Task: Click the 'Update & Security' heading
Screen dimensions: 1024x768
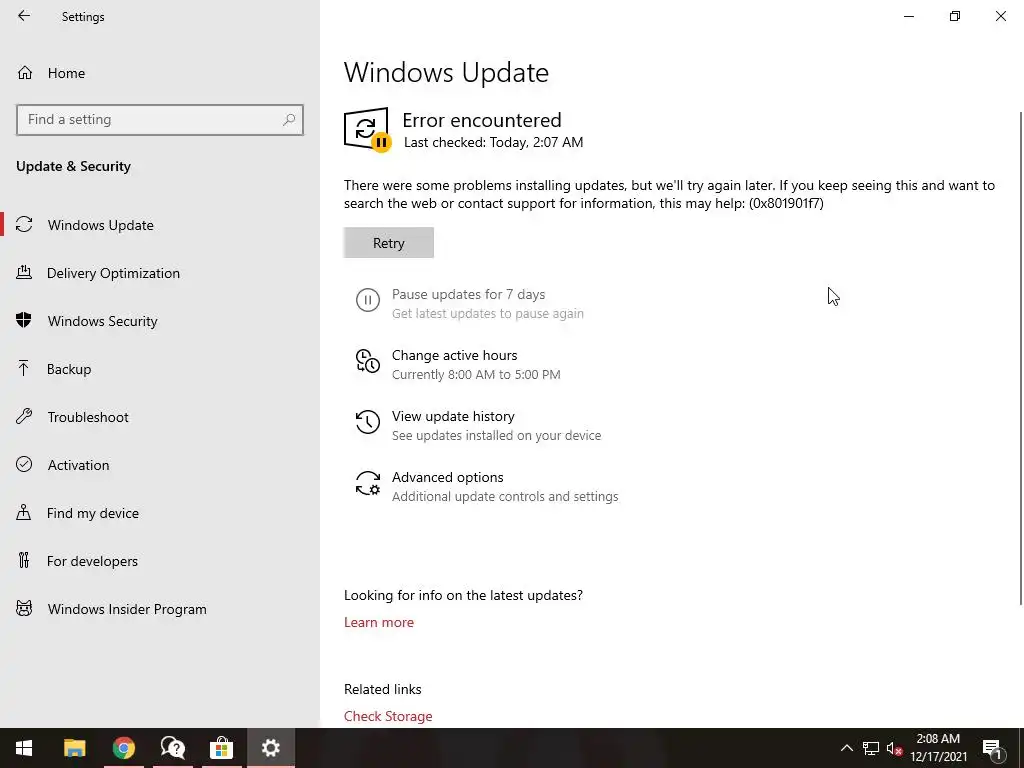Action: tap(73, 166)
